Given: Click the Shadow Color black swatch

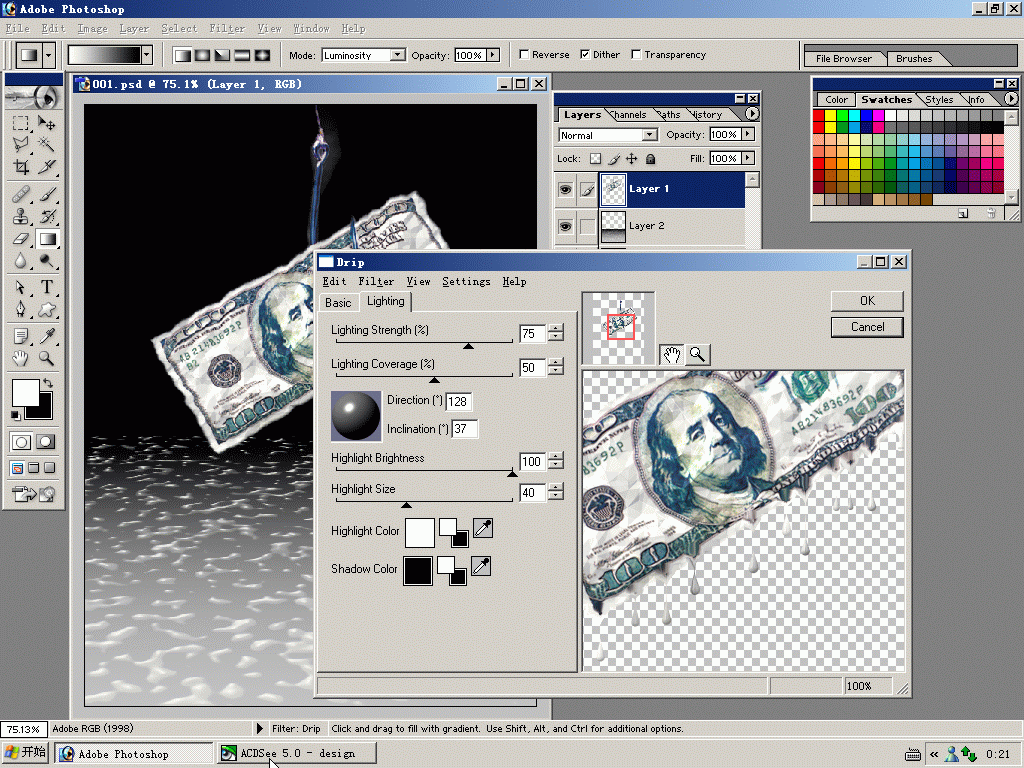Looking at the screenshot, I should [417, 571].
